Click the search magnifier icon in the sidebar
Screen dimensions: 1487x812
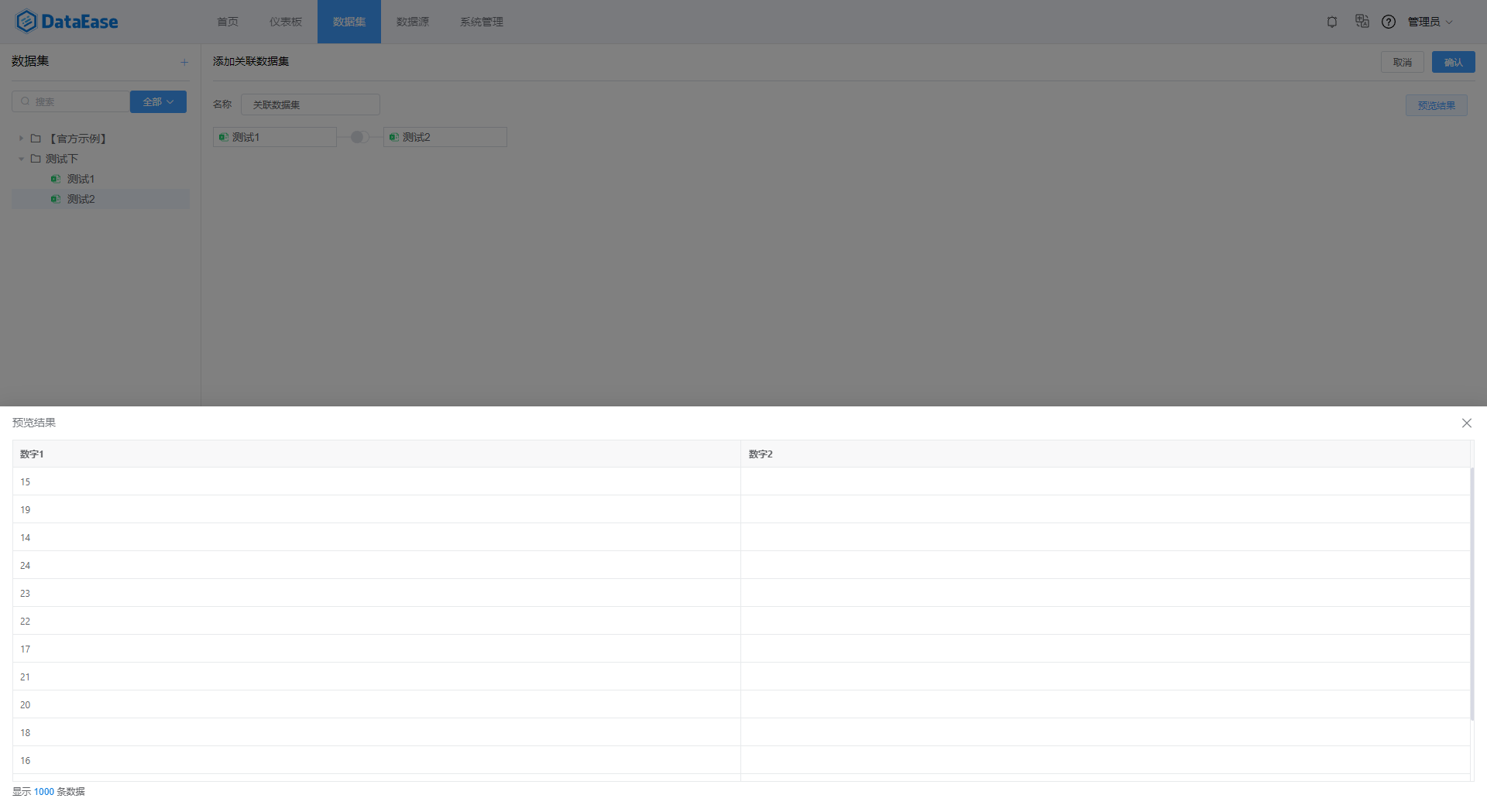pyautogui.click(x=24, y=101)
